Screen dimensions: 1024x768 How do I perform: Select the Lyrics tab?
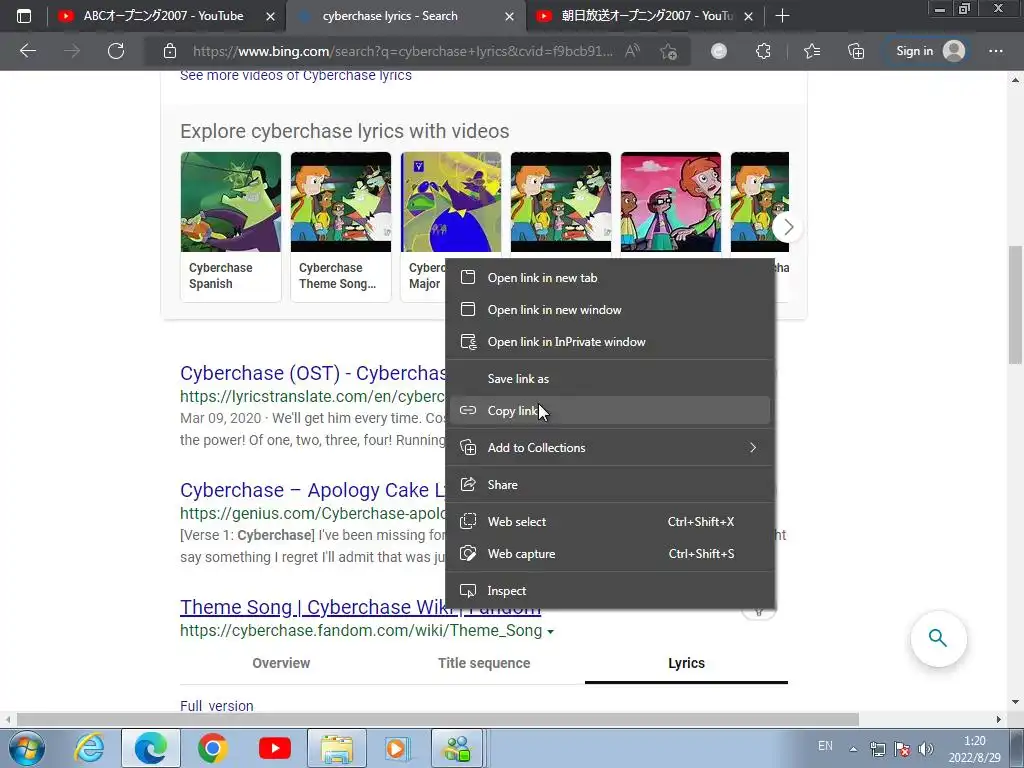(x=686, y=663)
